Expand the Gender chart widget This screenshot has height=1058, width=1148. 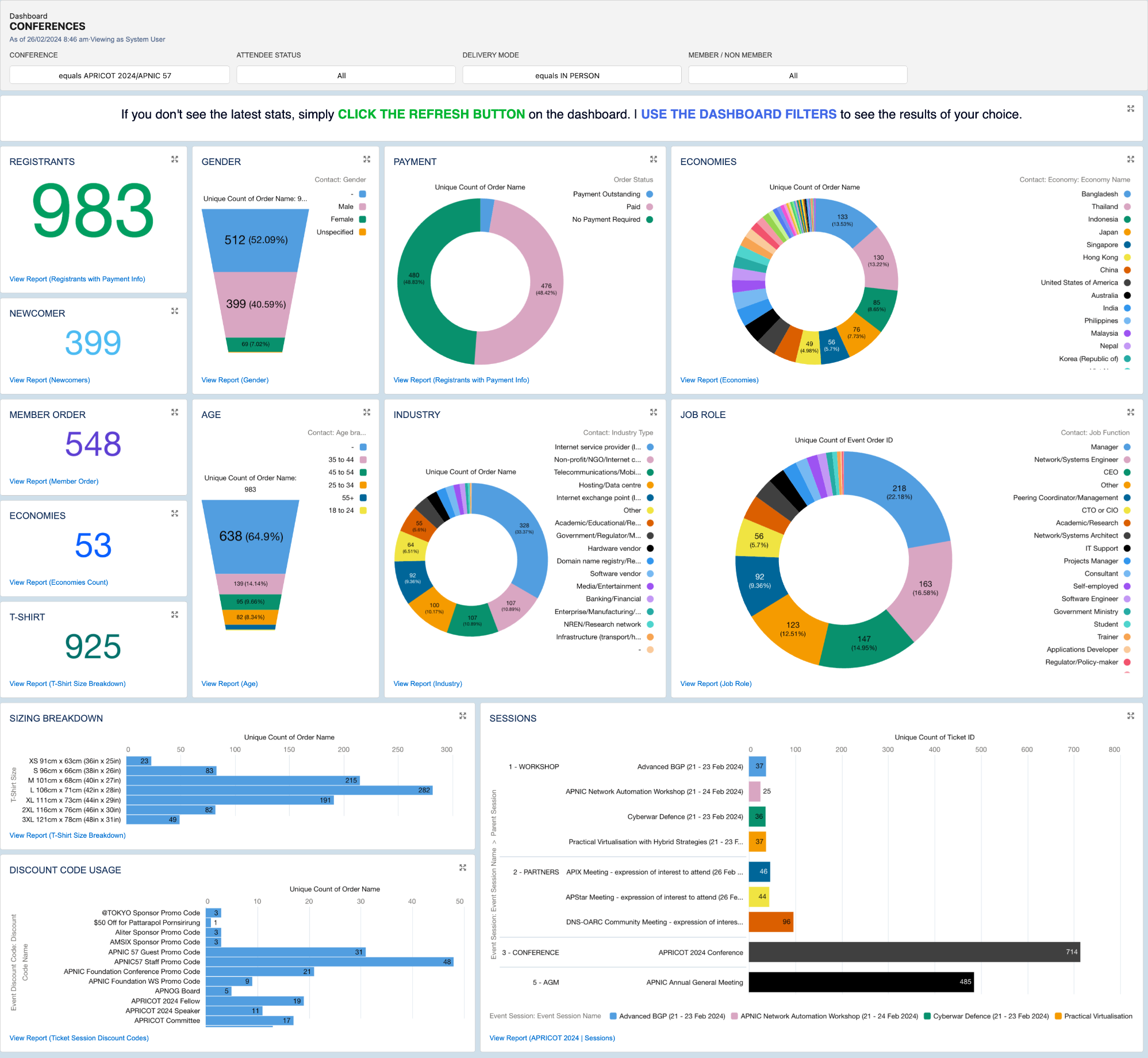click(x=367, y=159)
